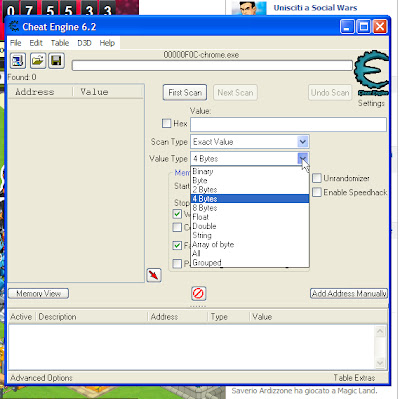Image resolution: width=400 pixels, height=399 pixels.
Task: Select String value type
Action: click(250, 235)
